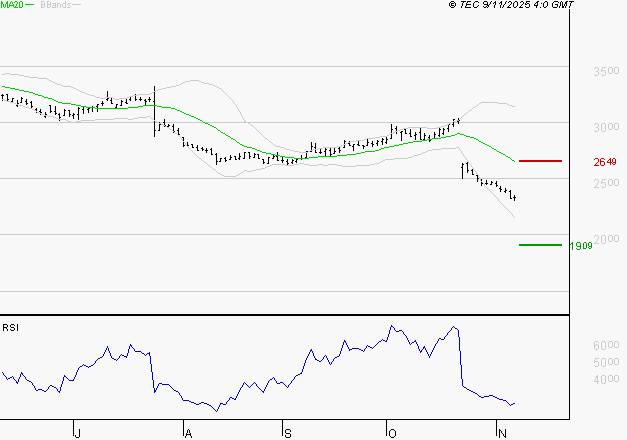Click the 2000 price axis label
Viewport: 627px width, 440px height.
tap(607, 239)
